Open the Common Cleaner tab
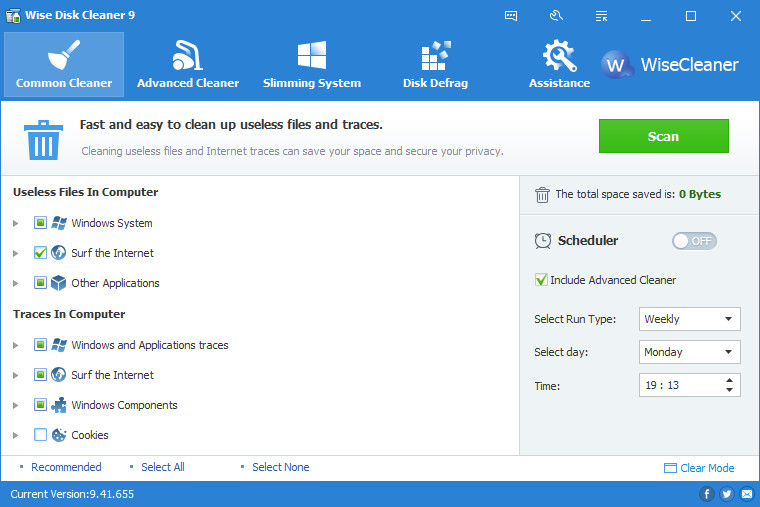The image size is (760, 507). (x=64, y=64)
